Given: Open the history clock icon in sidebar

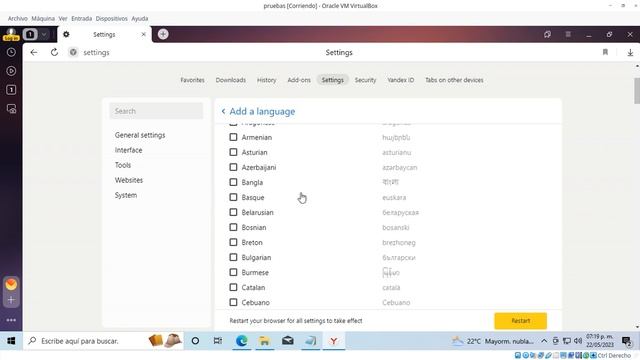Looking at the screenshot, I should [x=11, y=52].
